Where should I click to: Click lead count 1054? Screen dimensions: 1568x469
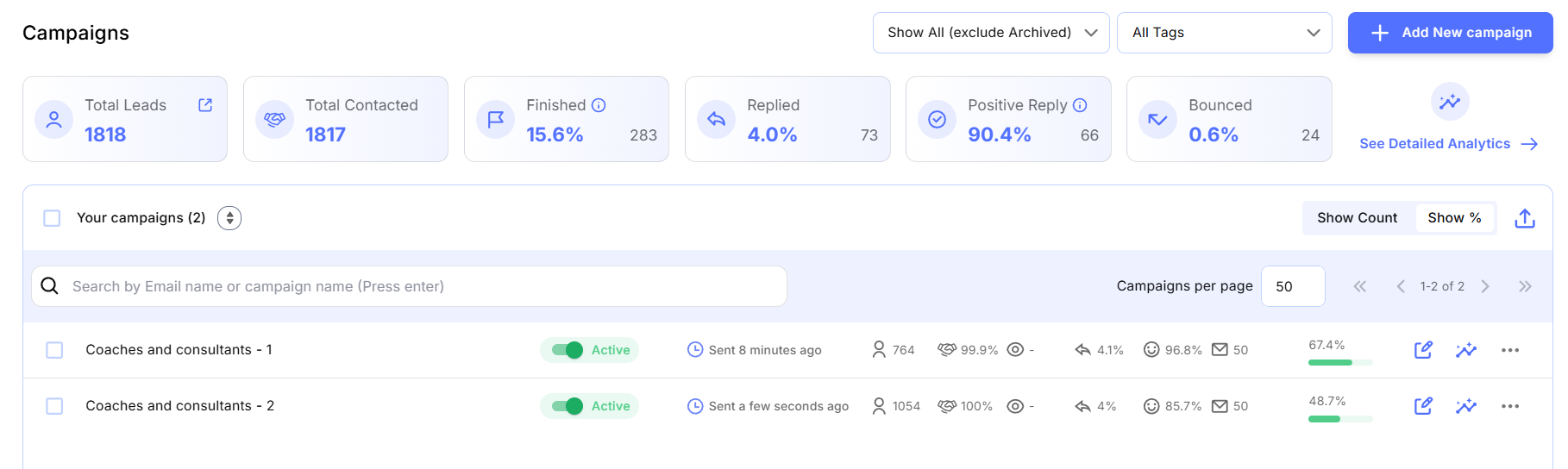point(906,406)
